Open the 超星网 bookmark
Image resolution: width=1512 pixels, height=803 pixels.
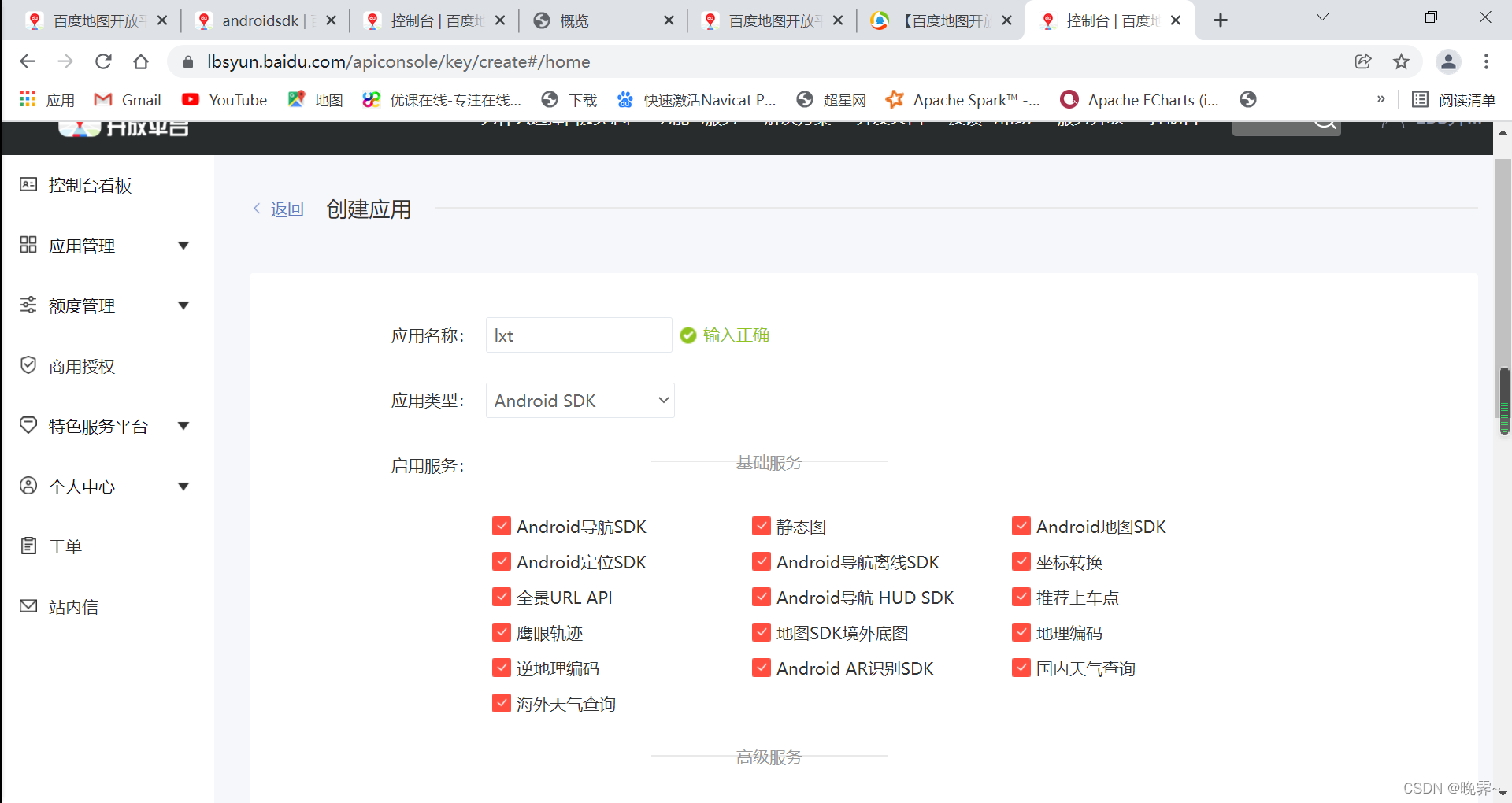coord(831,100)
